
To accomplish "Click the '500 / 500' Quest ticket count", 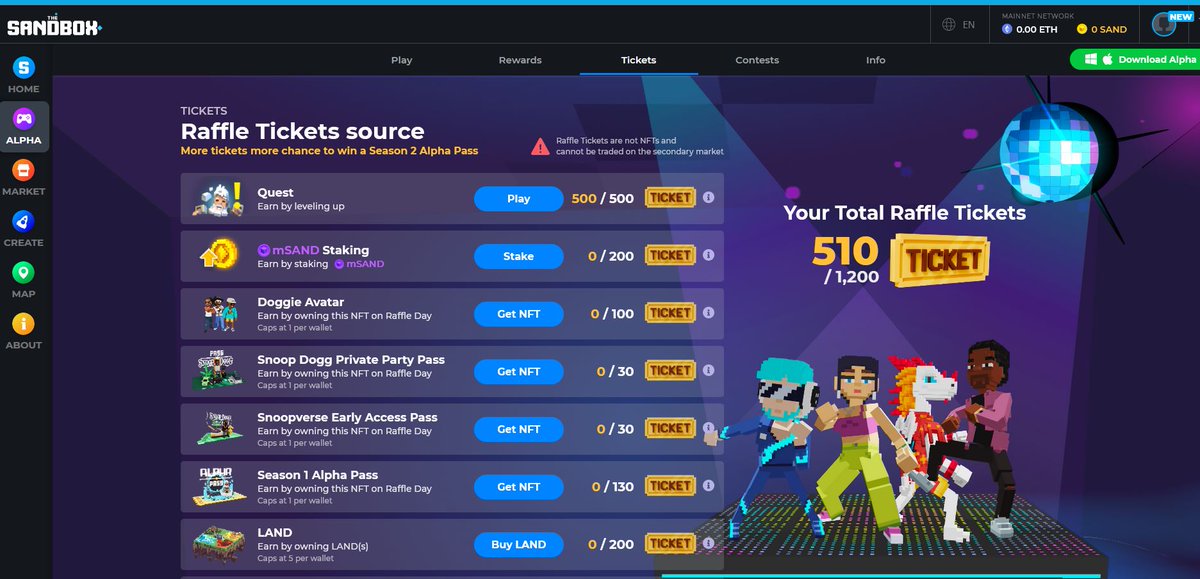I will (603, 198).
